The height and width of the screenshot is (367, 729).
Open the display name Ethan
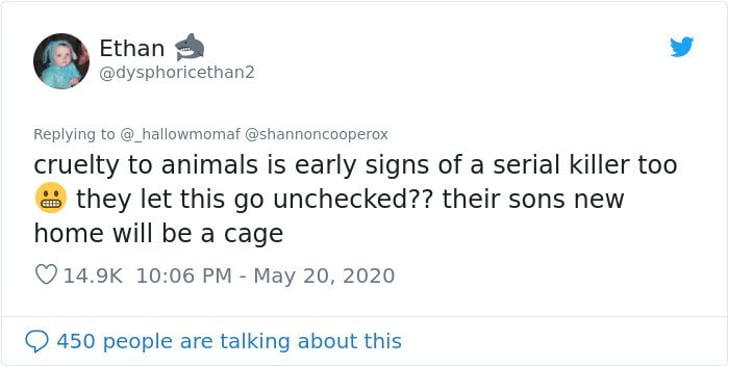pos(132,48)
